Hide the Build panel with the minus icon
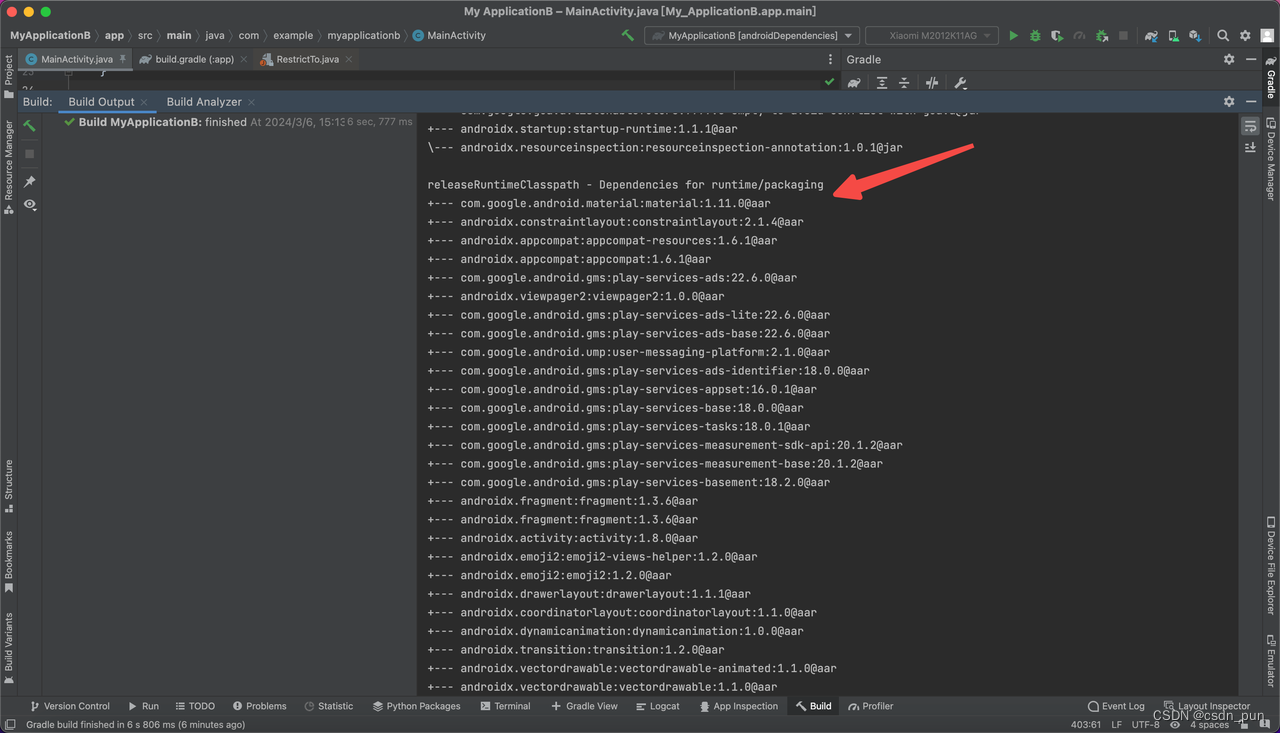The image size is (1280, 733). [1251, 102]
